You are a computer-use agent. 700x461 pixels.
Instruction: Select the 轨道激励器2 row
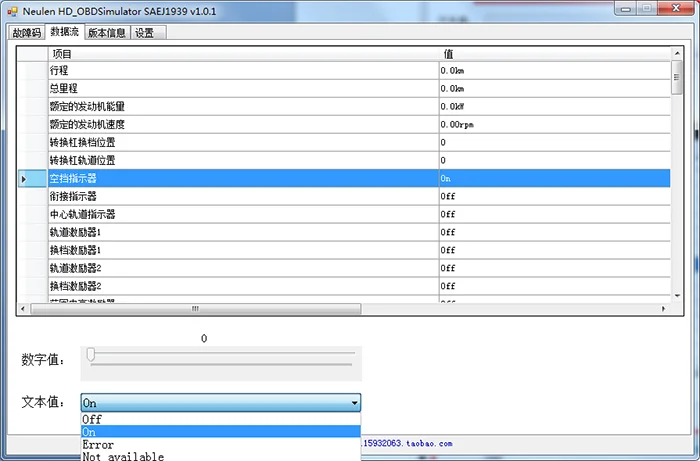pyautogui.click(x=344, y=268)
